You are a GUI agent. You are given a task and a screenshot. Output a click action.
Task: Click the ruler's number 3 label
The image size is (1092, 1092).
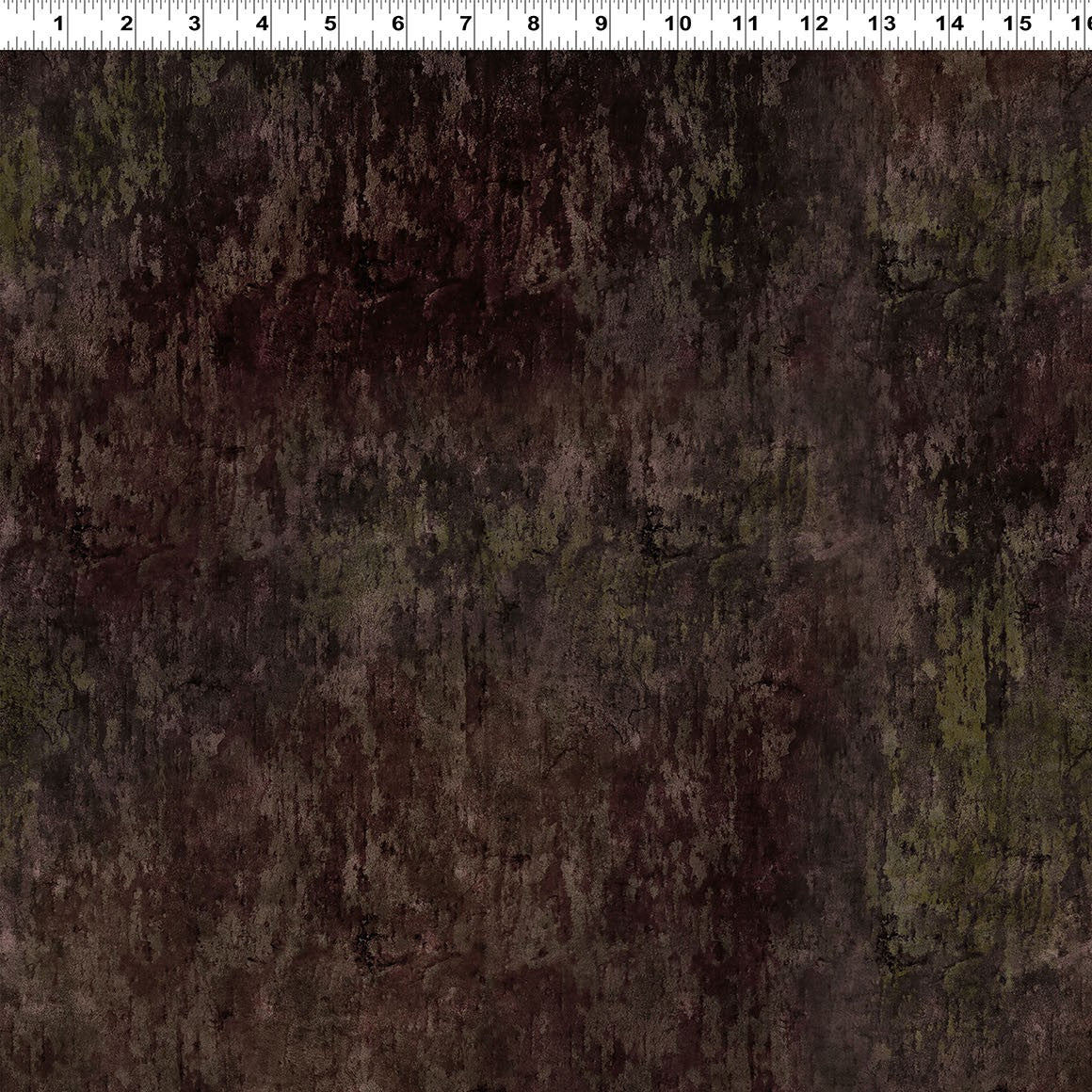click(194, 24)
